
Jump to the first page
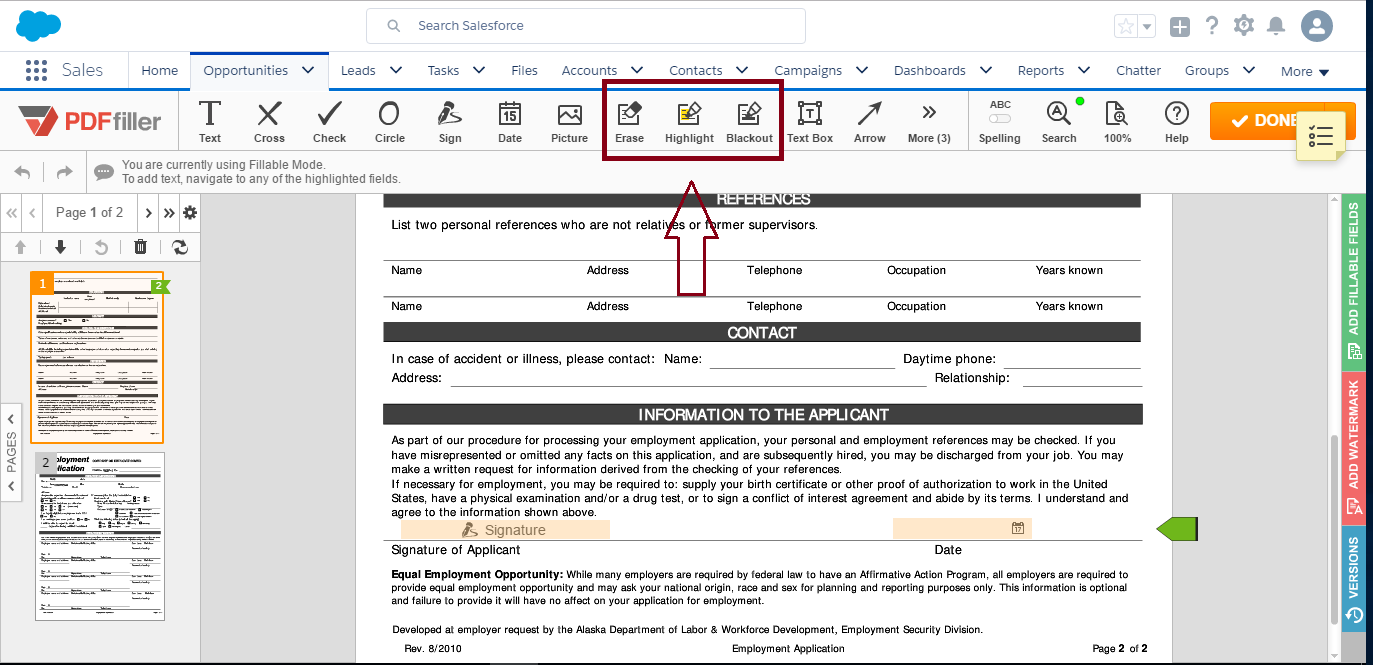point(12,213)
